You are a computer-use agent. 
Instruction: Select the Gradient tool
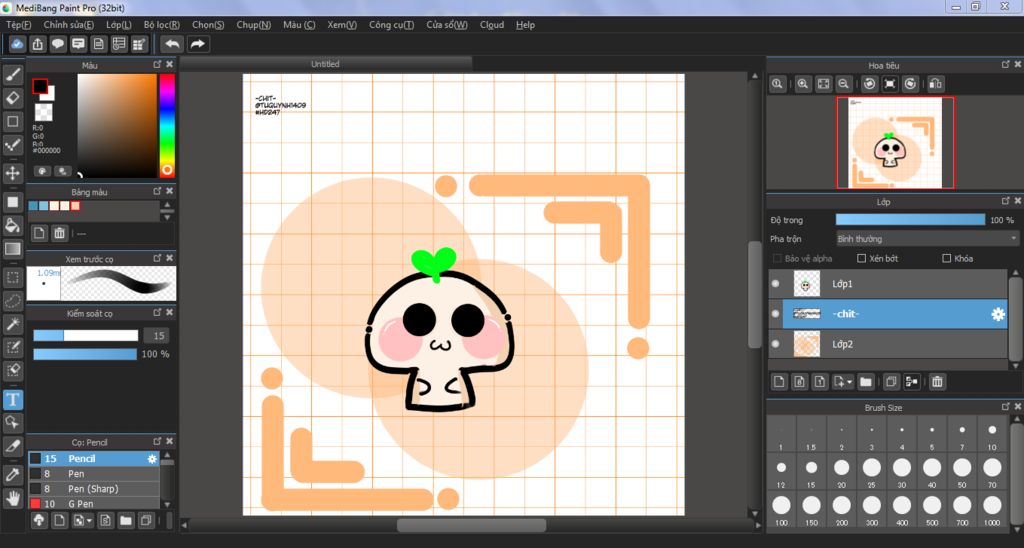12,249
